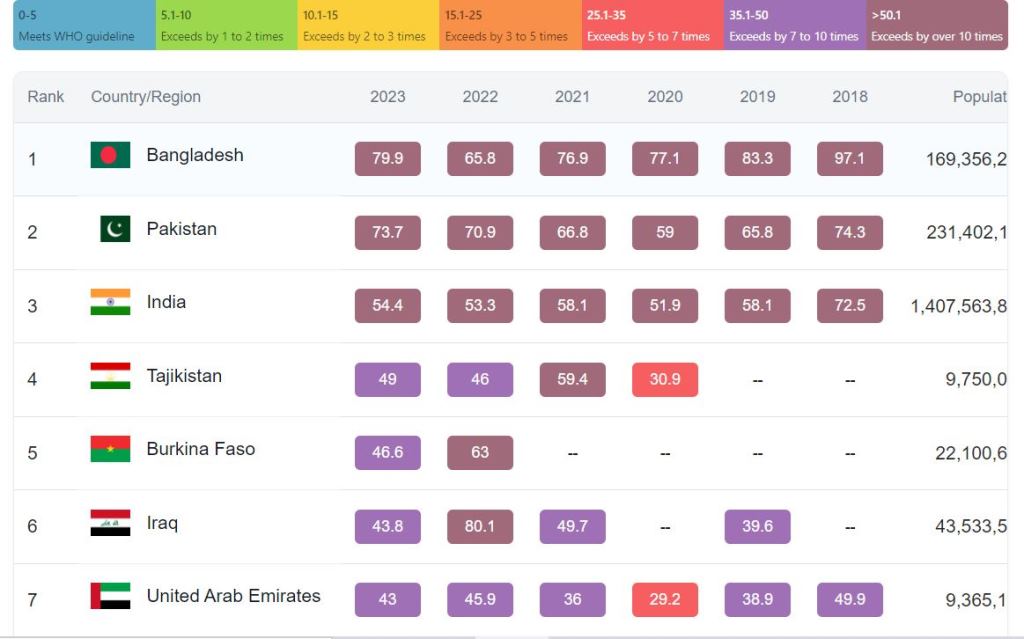Viewport: 1024px width, 639px height.
Task: Click the Rank column header
Action: click(x=46, y=97)
